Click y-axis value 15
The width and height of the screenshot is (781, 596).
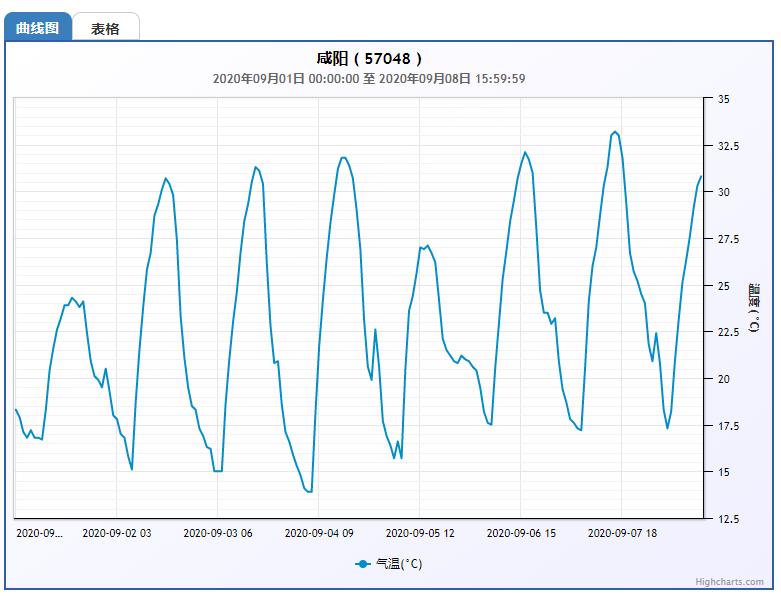pos(723,472)
